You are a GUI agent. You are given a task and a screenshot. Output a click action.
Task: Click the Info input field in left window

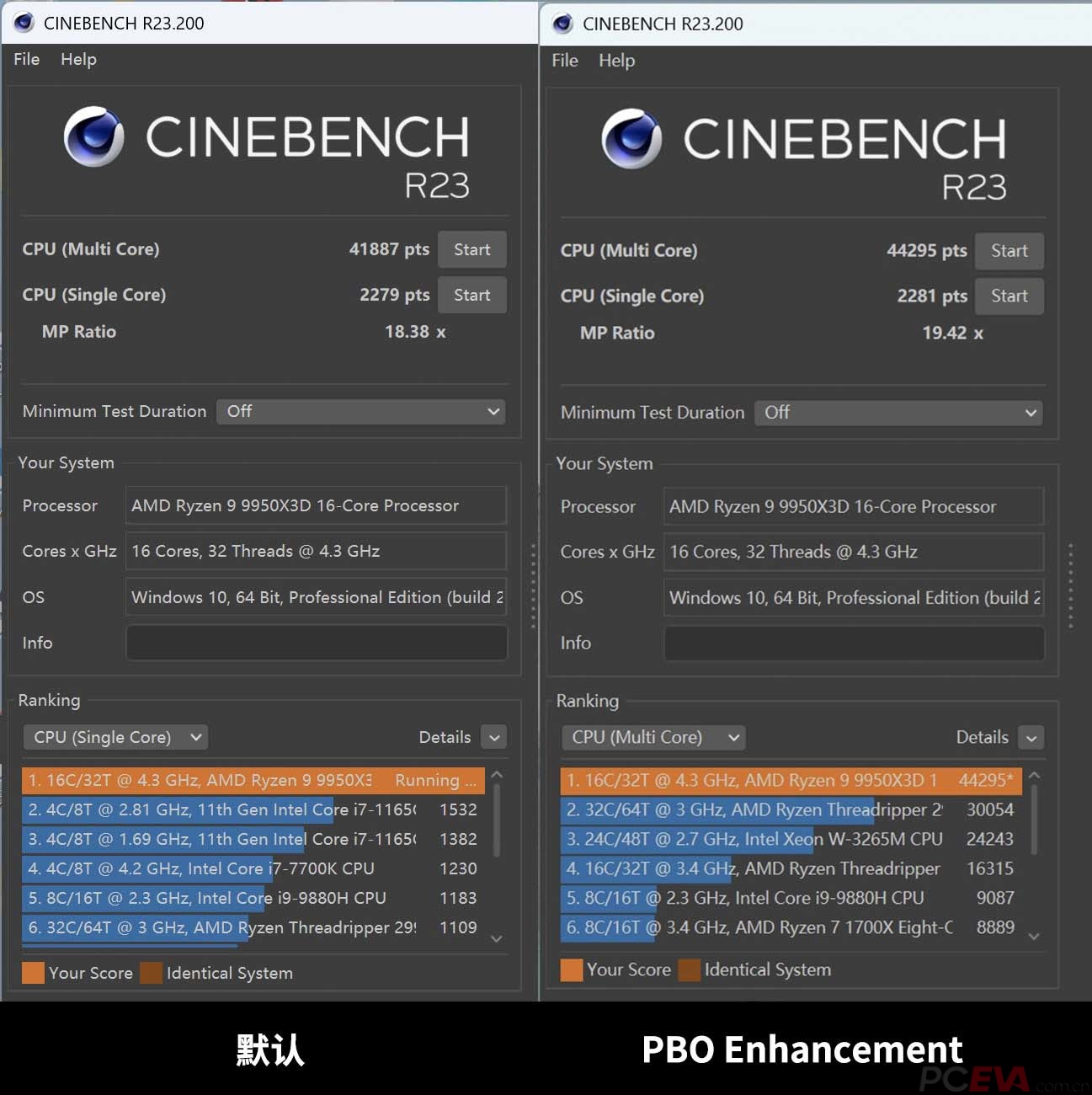click(316, 643)
